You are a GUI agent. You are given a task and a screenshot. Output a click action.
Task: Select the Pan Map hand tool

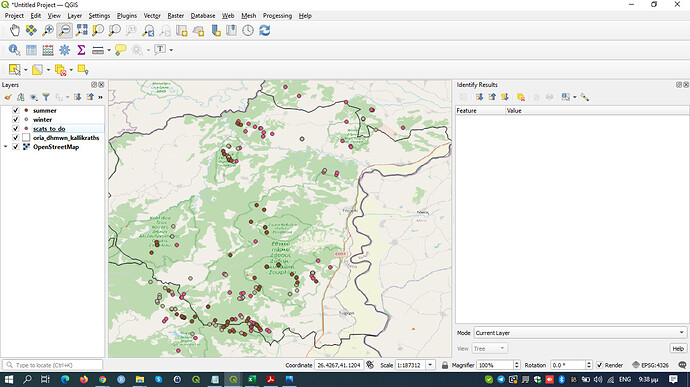coord(15,30)
